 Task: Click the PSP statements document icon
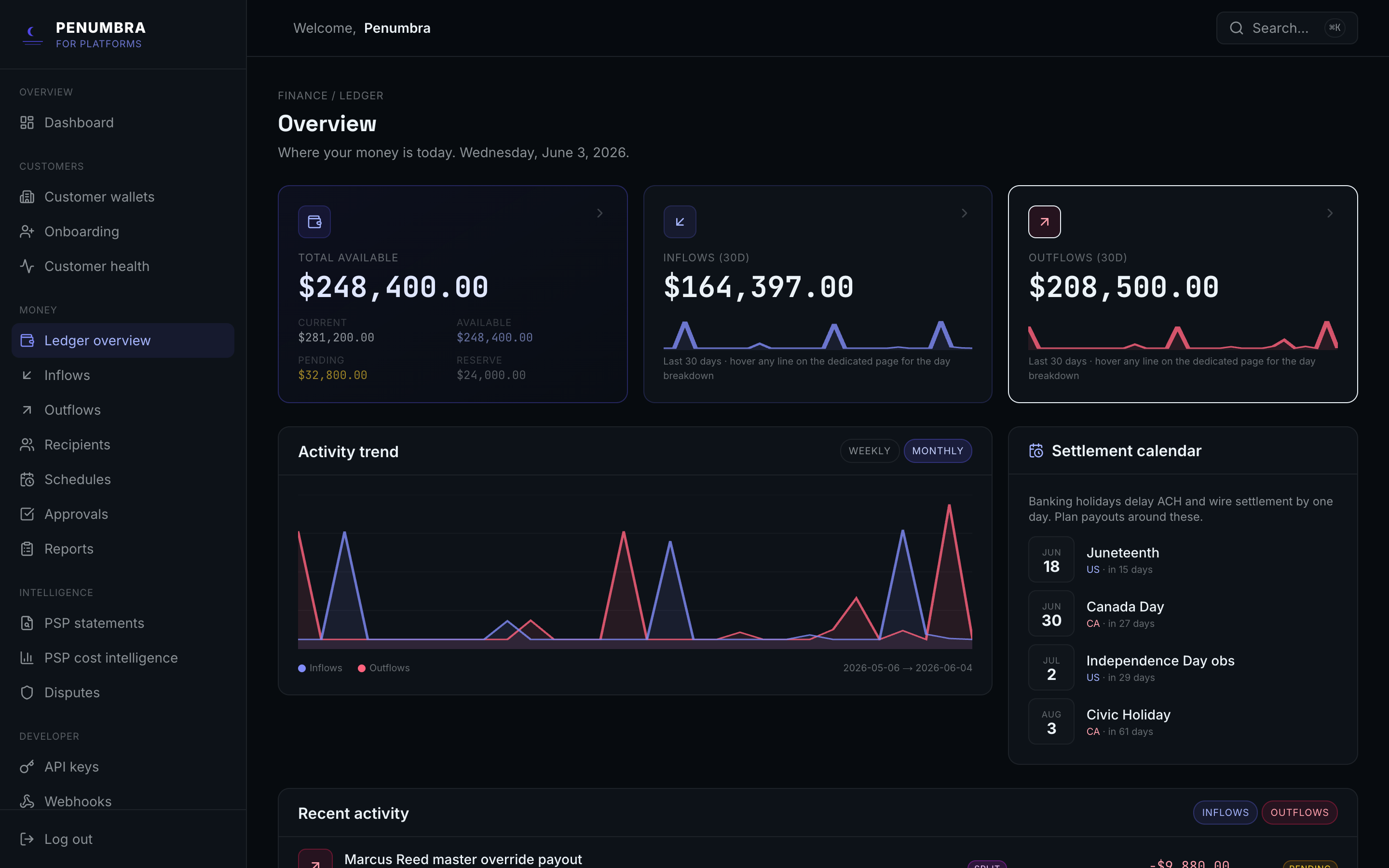coord(27,623)
